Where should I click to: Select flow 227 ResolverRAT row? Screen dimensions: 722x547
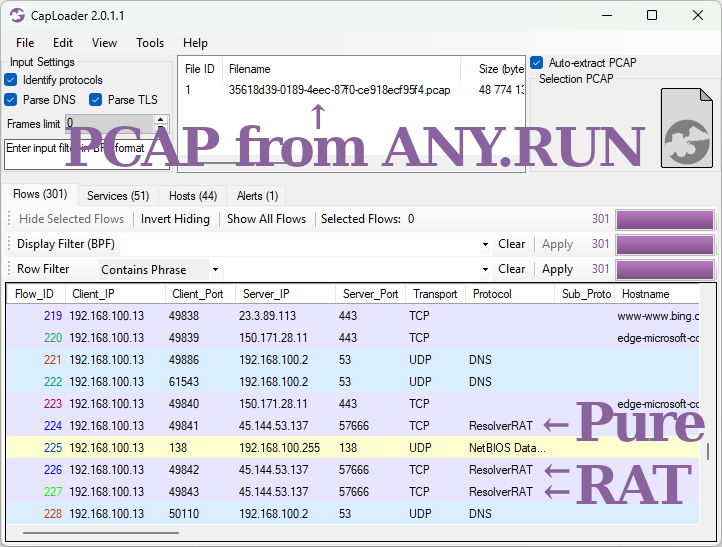pos(353,492)
